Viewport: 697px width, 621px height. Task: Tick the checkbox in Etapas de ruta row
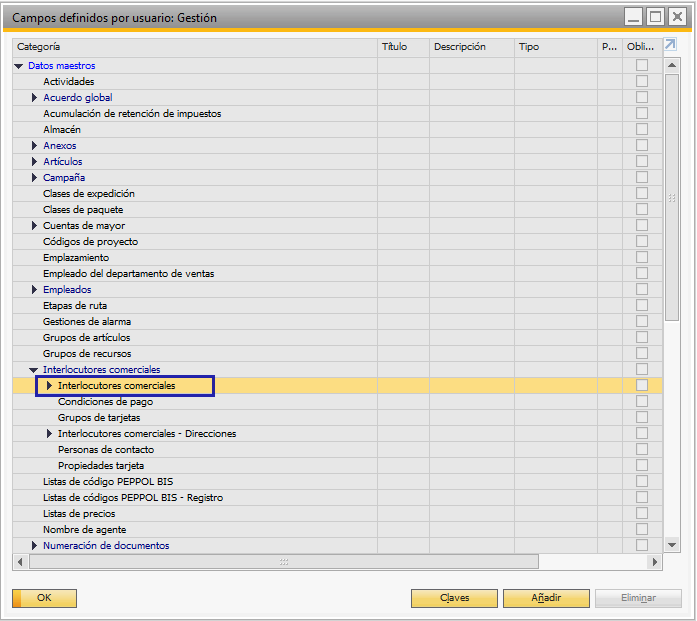tap(642, 305)
